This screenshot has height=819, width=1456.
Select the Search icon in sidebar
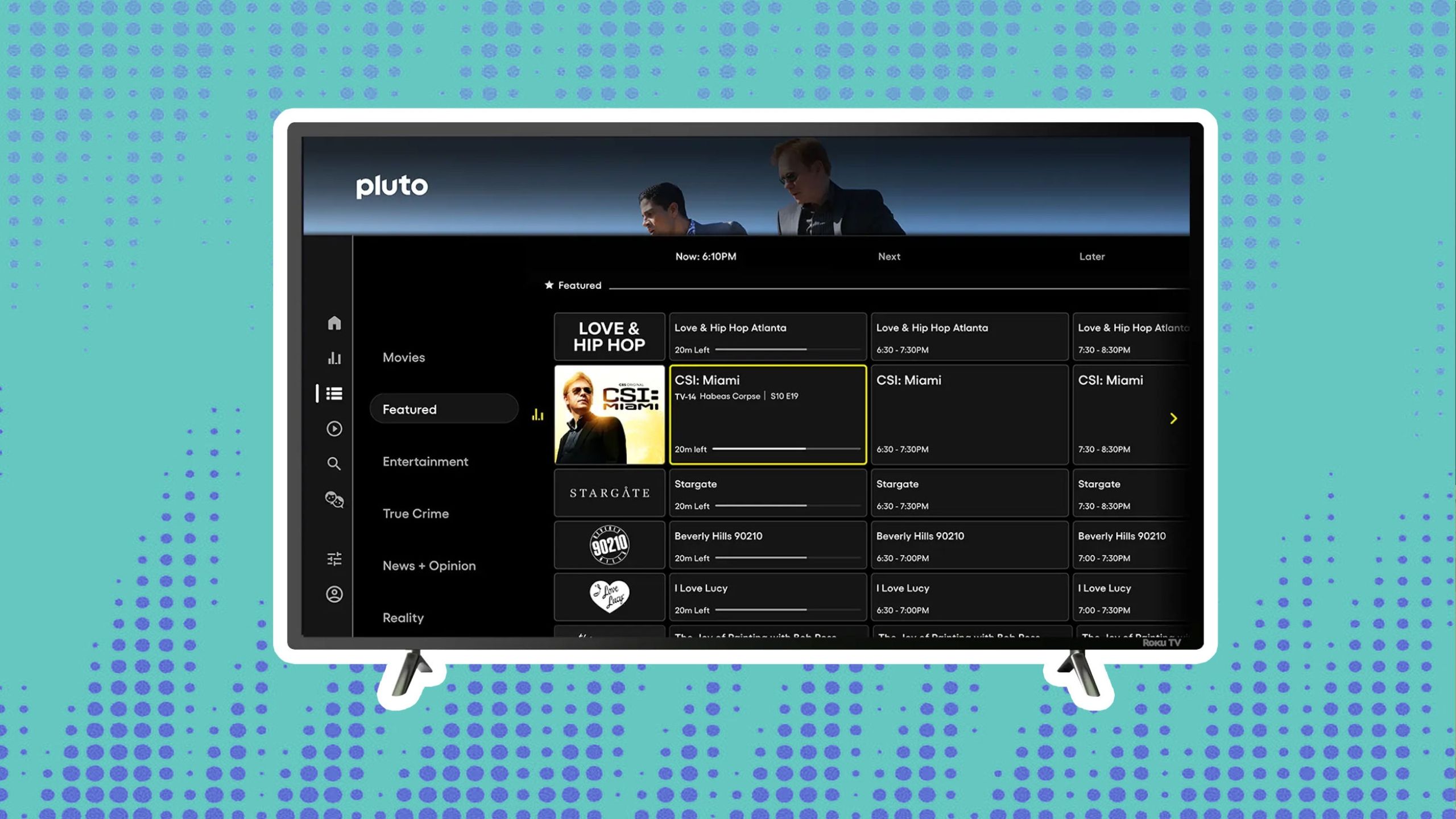pos(333,463)
